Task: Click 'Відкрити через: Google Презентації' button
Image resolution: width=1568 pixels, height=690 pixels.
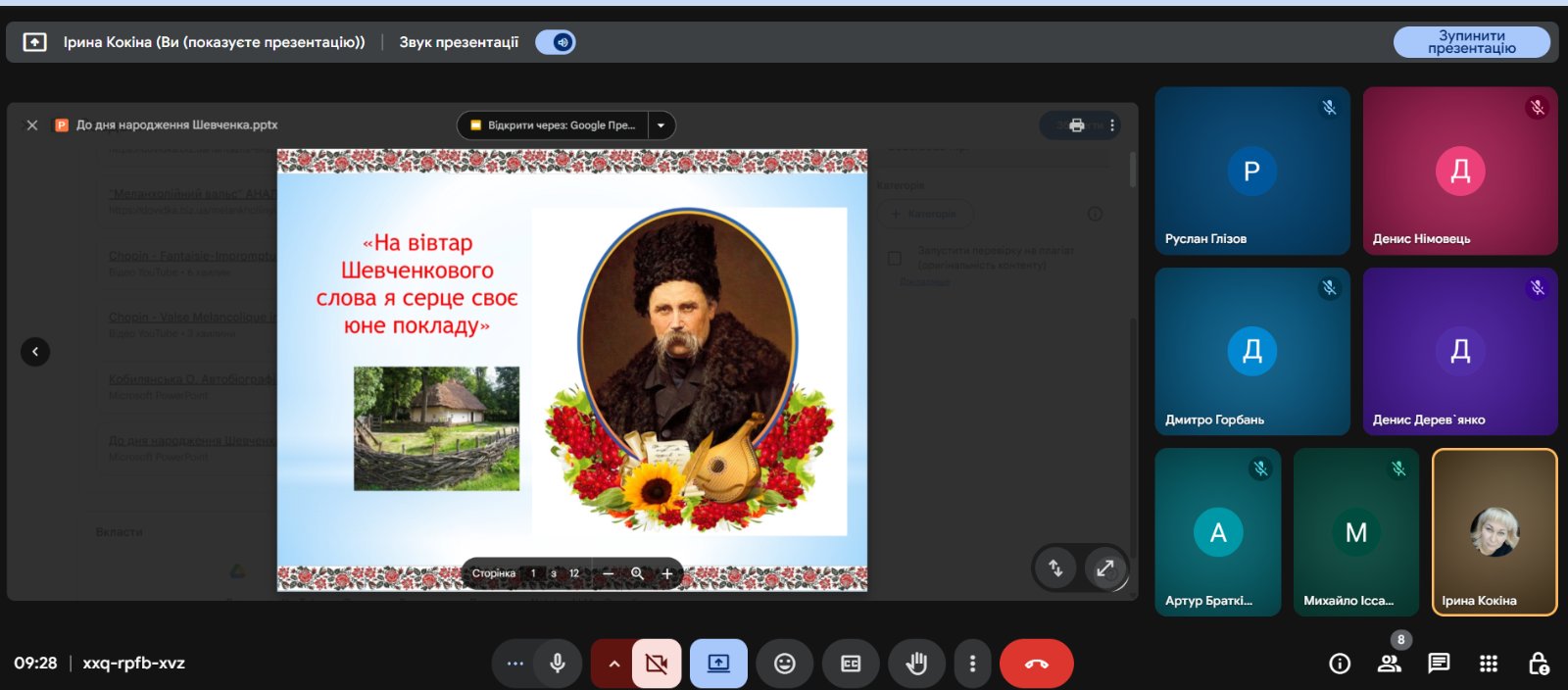Action: [554, 125]
